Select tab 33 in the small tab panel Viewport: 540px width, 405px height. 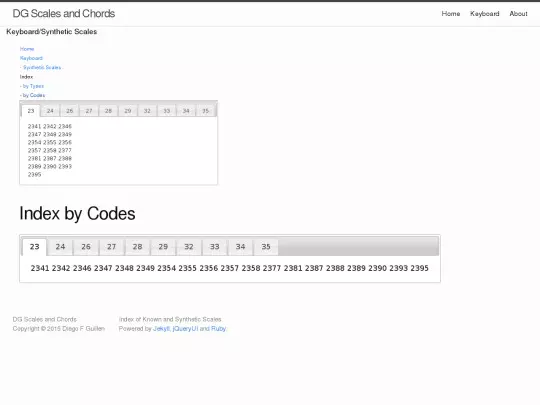click(167, 111)
